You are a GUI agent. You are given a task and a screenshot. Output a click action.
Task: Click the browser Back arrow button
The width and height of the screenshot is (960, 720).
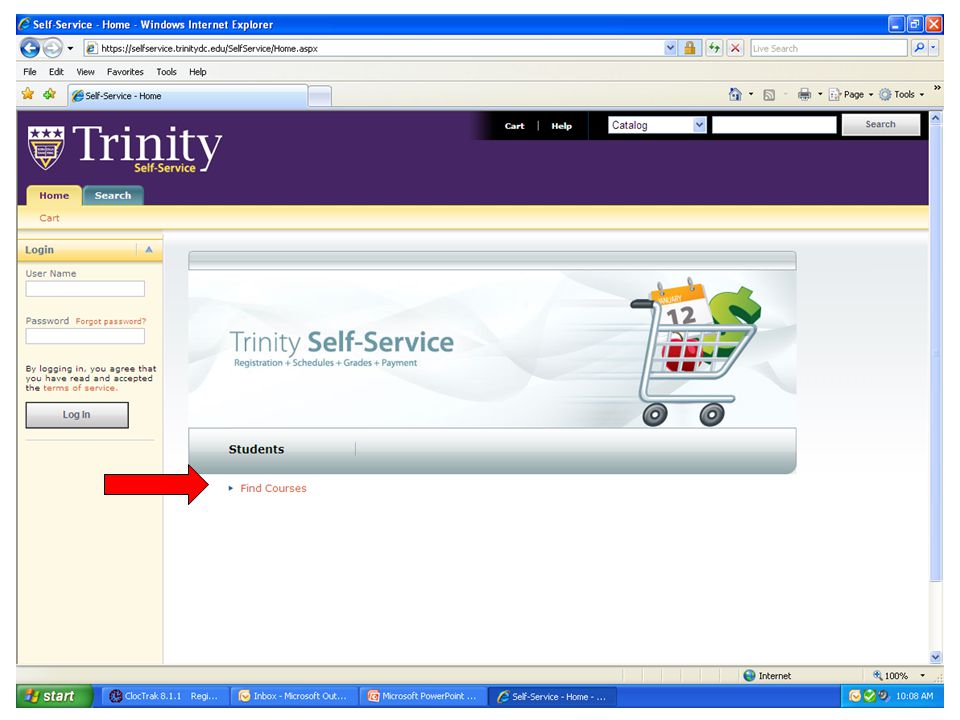[29, 48]
